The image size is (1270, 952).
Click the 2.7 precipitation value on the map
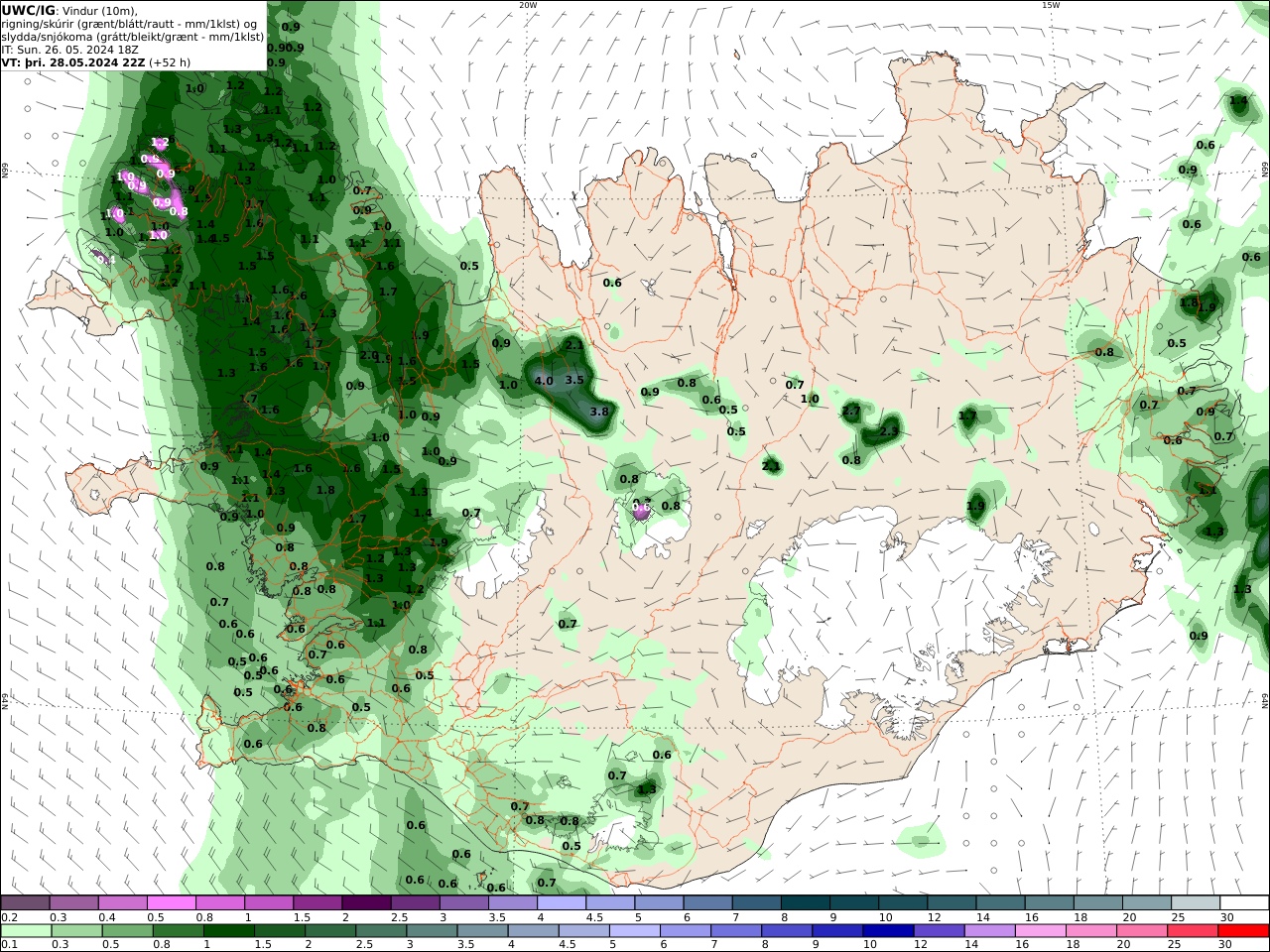point(851,411)
